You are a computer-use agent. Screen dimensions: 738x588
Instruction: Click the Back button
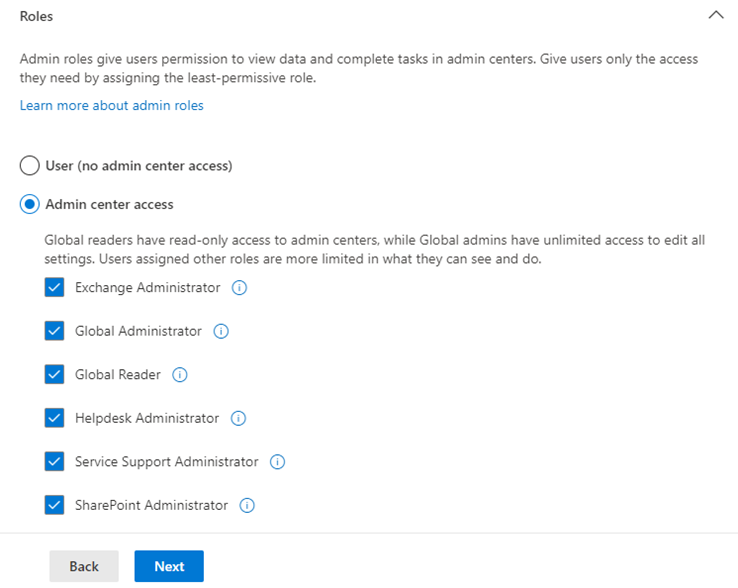tap(84, 566)
